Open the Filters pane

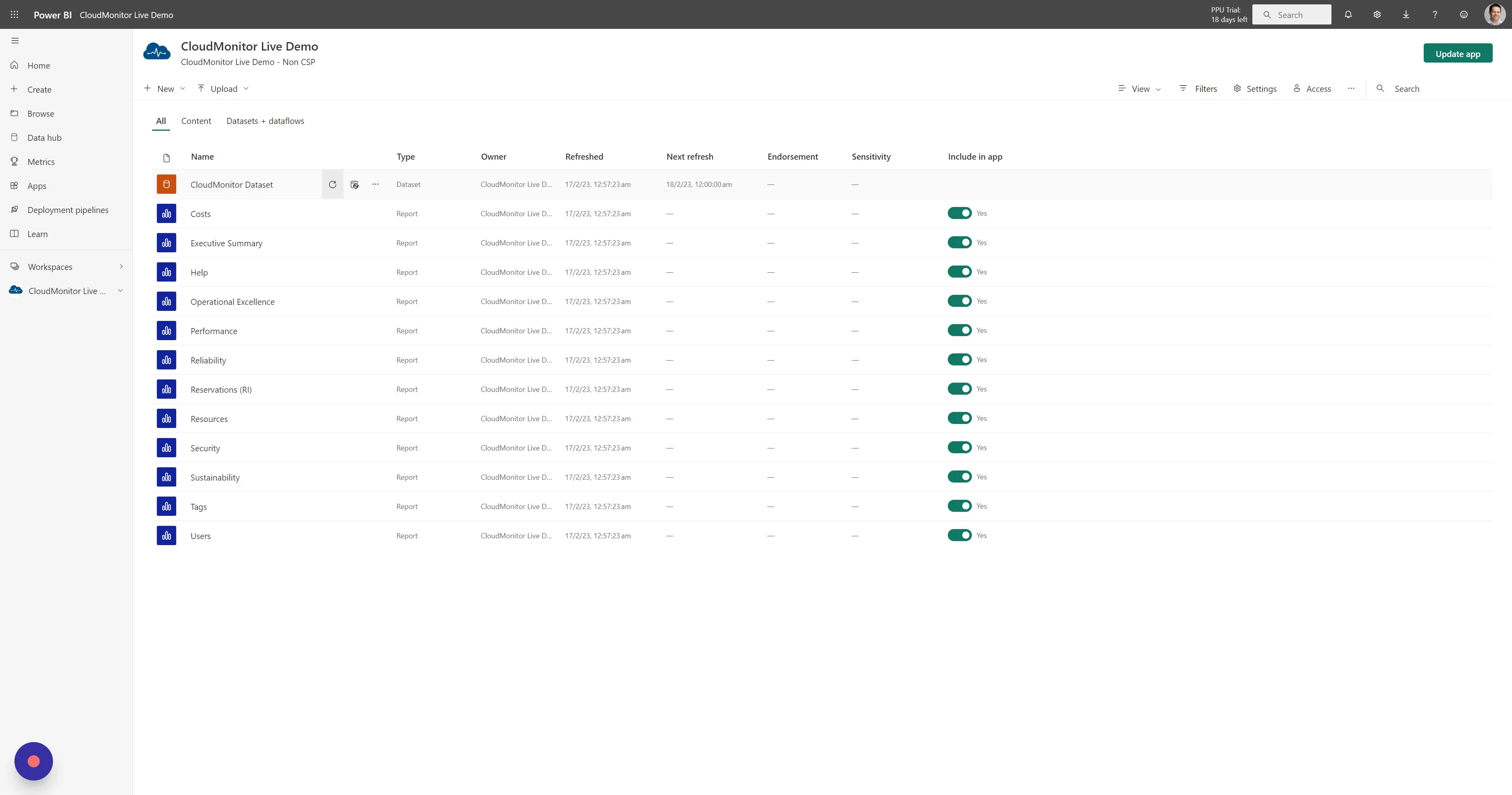(1198, 89)
